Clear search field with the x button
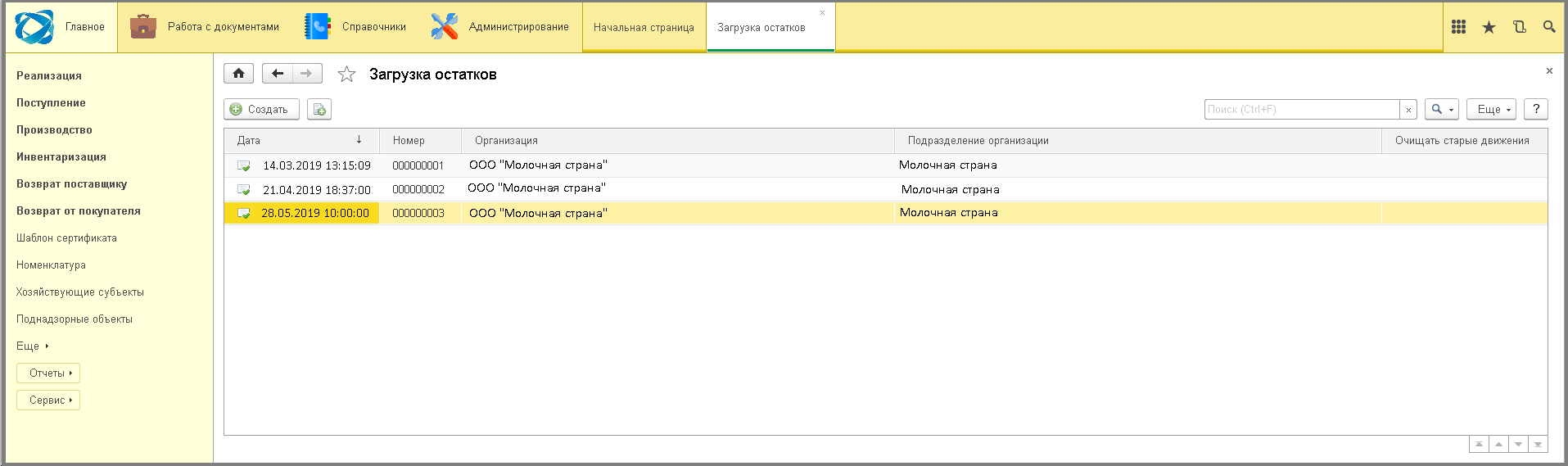Image resolution: width=1568 pixels, height=466 pixels. click(1408, 110)
